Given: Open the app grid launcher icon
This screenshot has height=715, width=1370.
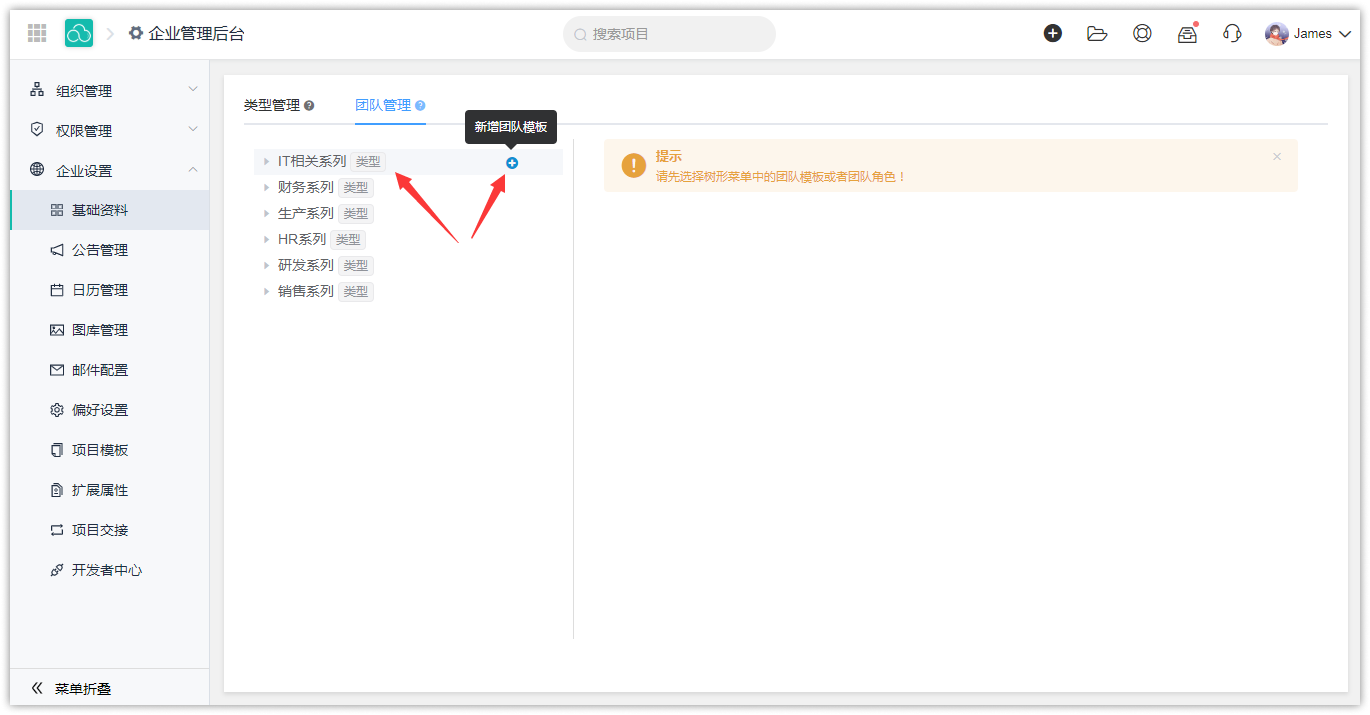Looking at the screenshot, I should pos(37,33).
